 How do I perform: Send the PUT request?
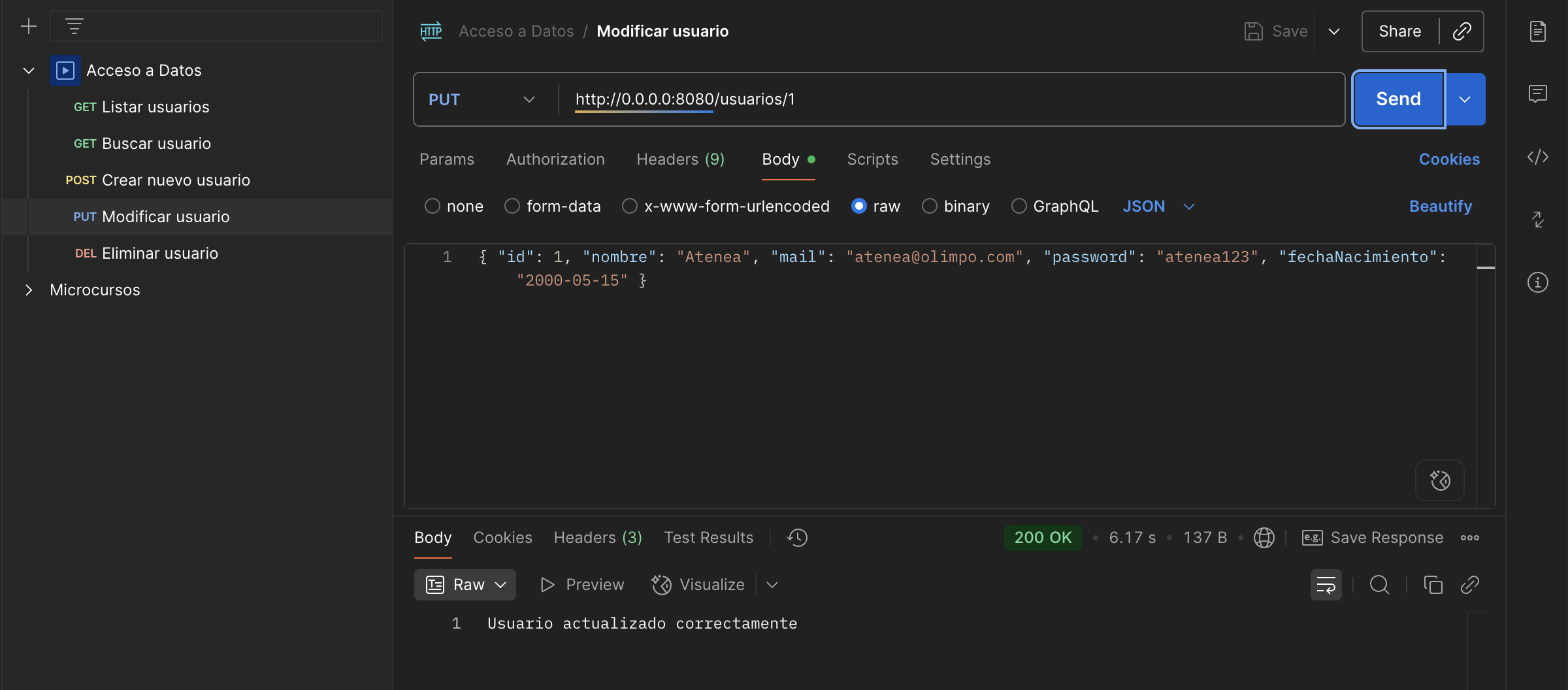(x=1398, y=99)
